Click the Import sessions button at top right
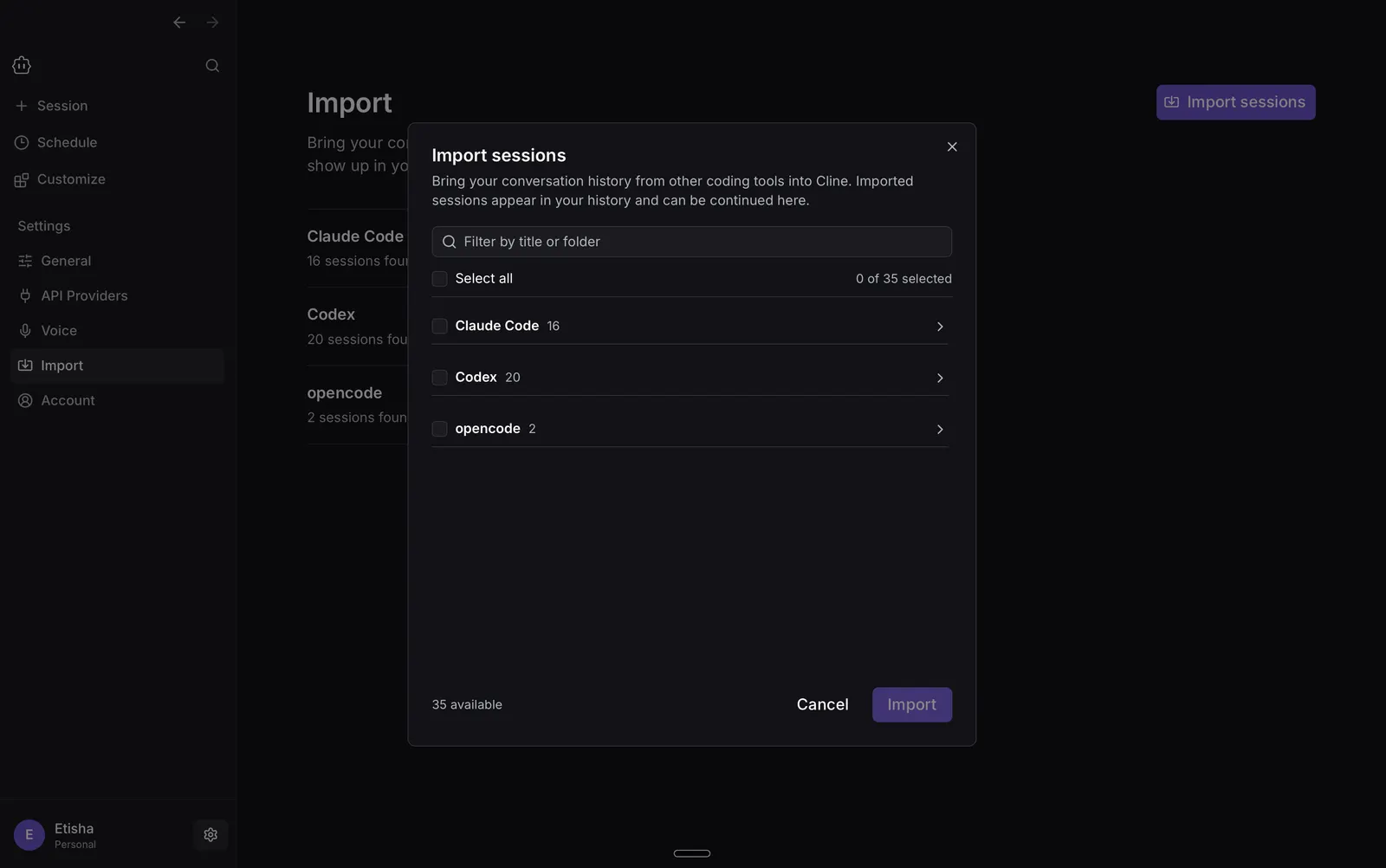1386x868 pixels. [x=1235, y=102]
